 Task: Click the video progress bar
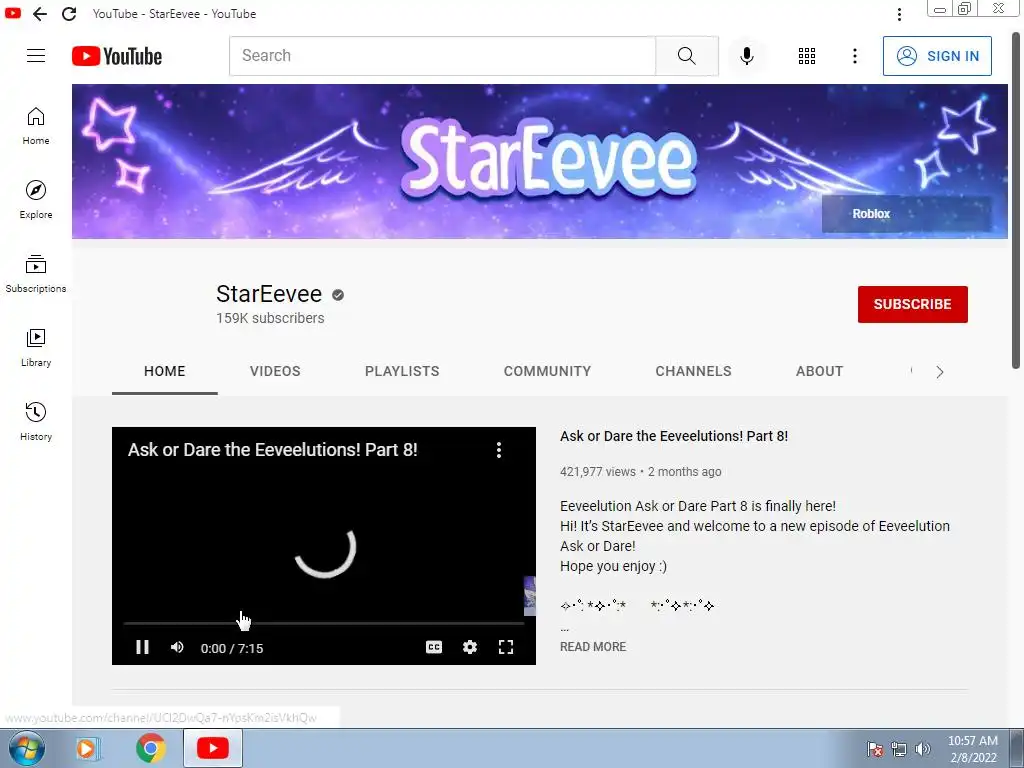click(324, 624)
